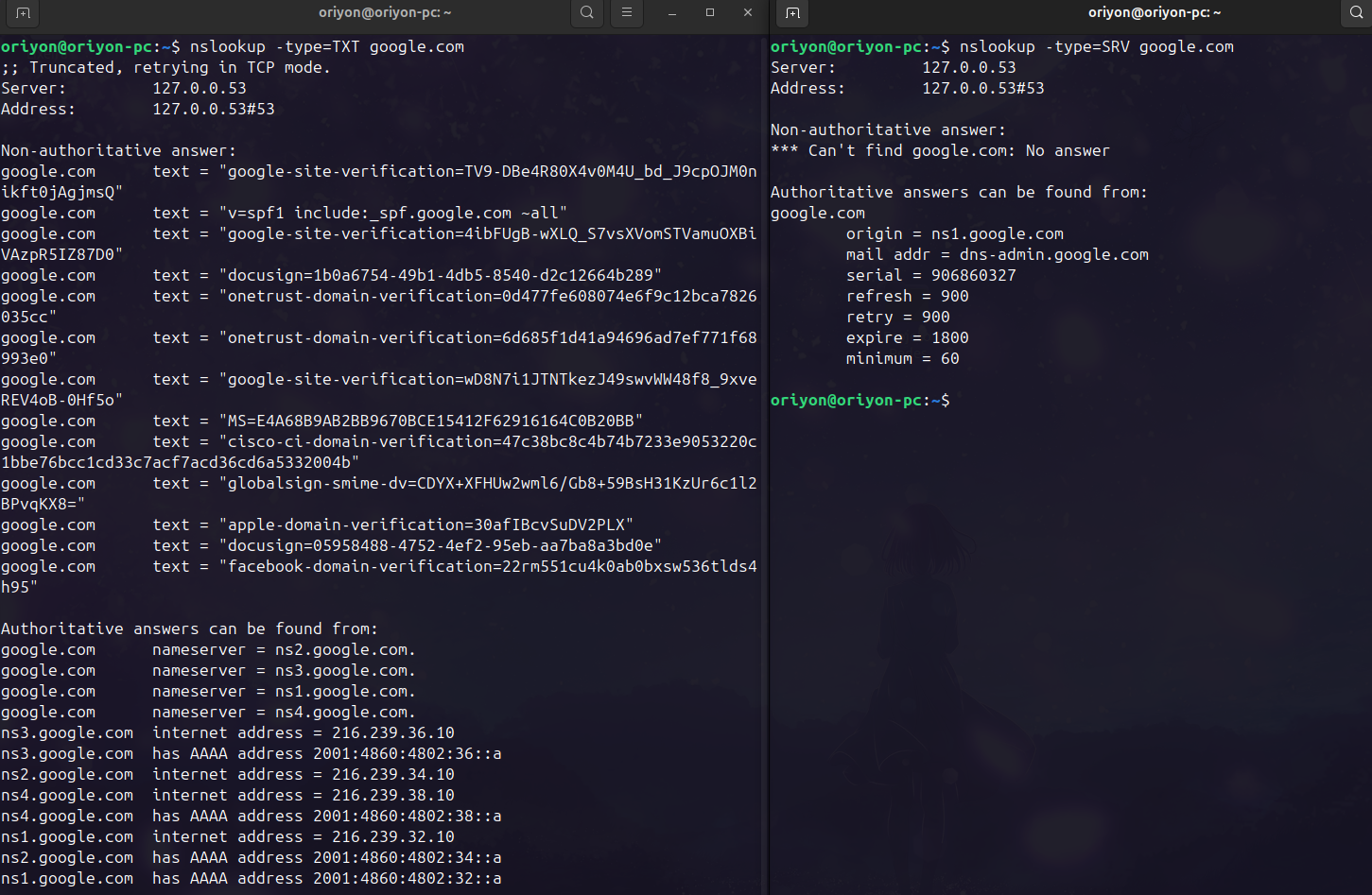Click the refresh = 900 line
The width and height of the screenshot is (1372, 895).
pos(908,296)
